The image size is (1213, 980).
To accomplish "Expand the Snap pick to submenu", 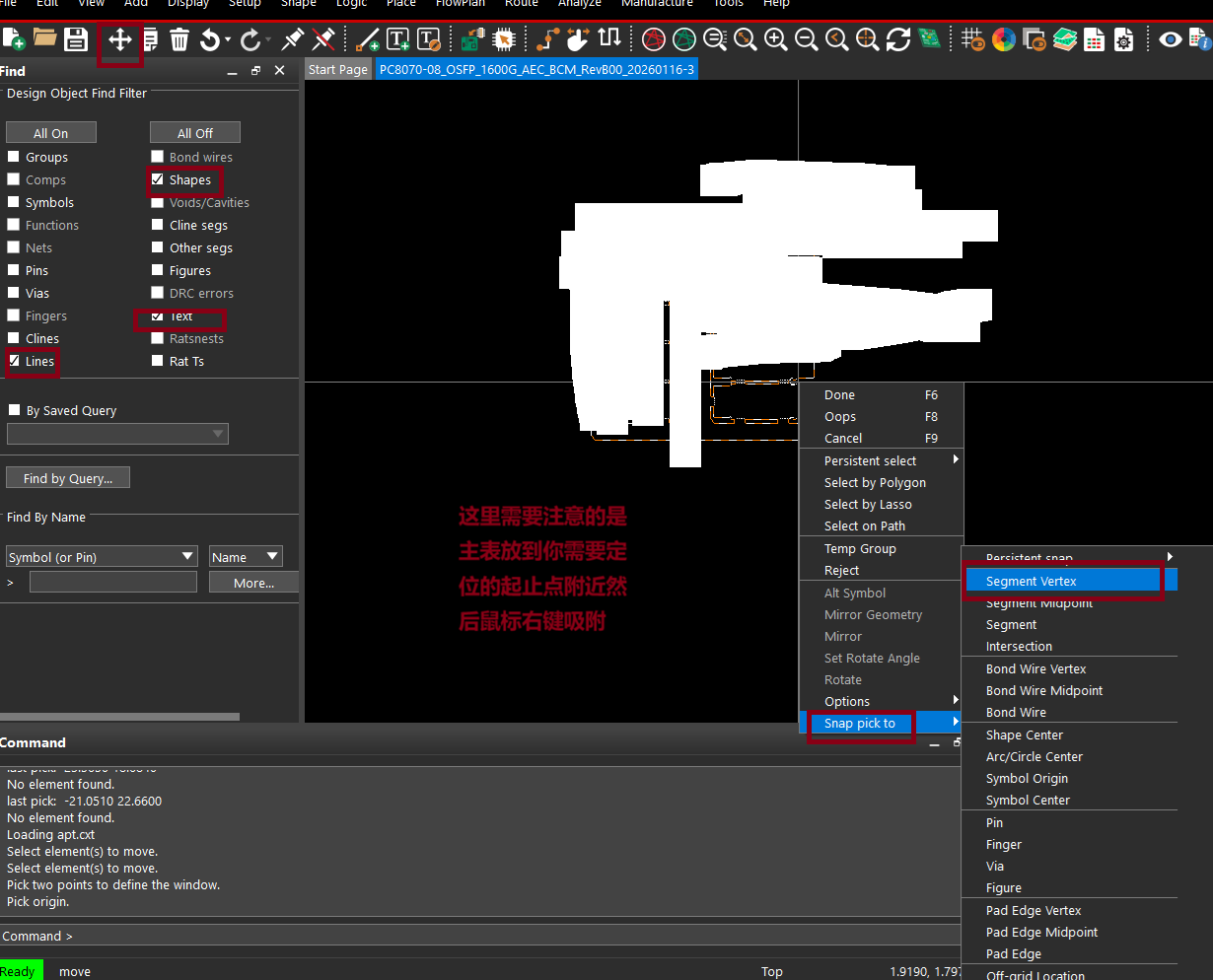I will point(881,723).
